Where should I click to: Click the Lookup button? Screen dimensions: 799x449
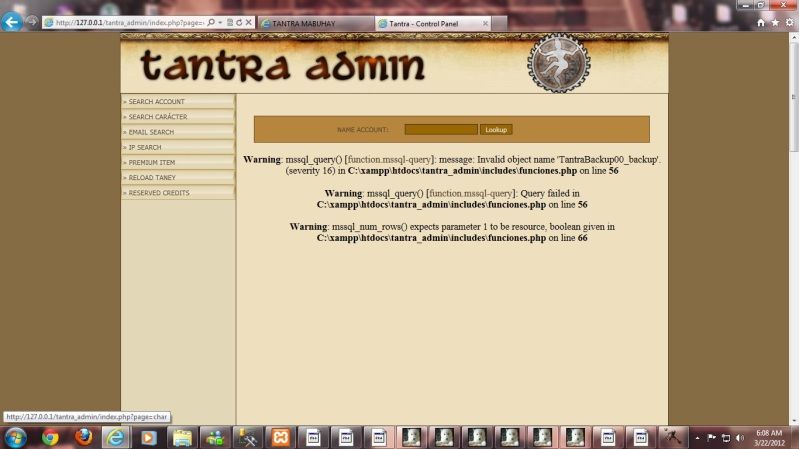496,129
